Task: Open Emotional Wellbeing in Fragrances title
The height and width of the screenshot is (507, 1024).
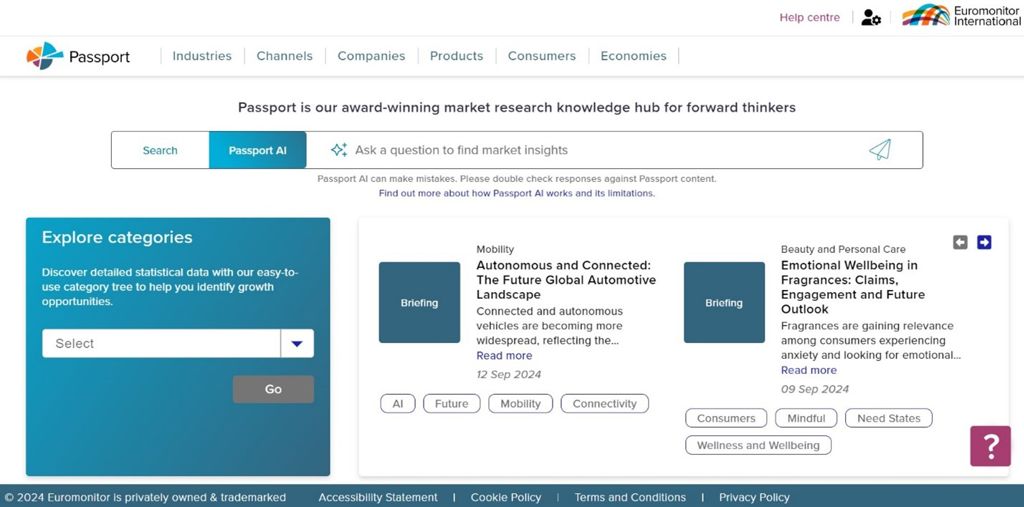Action: [853, 287]
